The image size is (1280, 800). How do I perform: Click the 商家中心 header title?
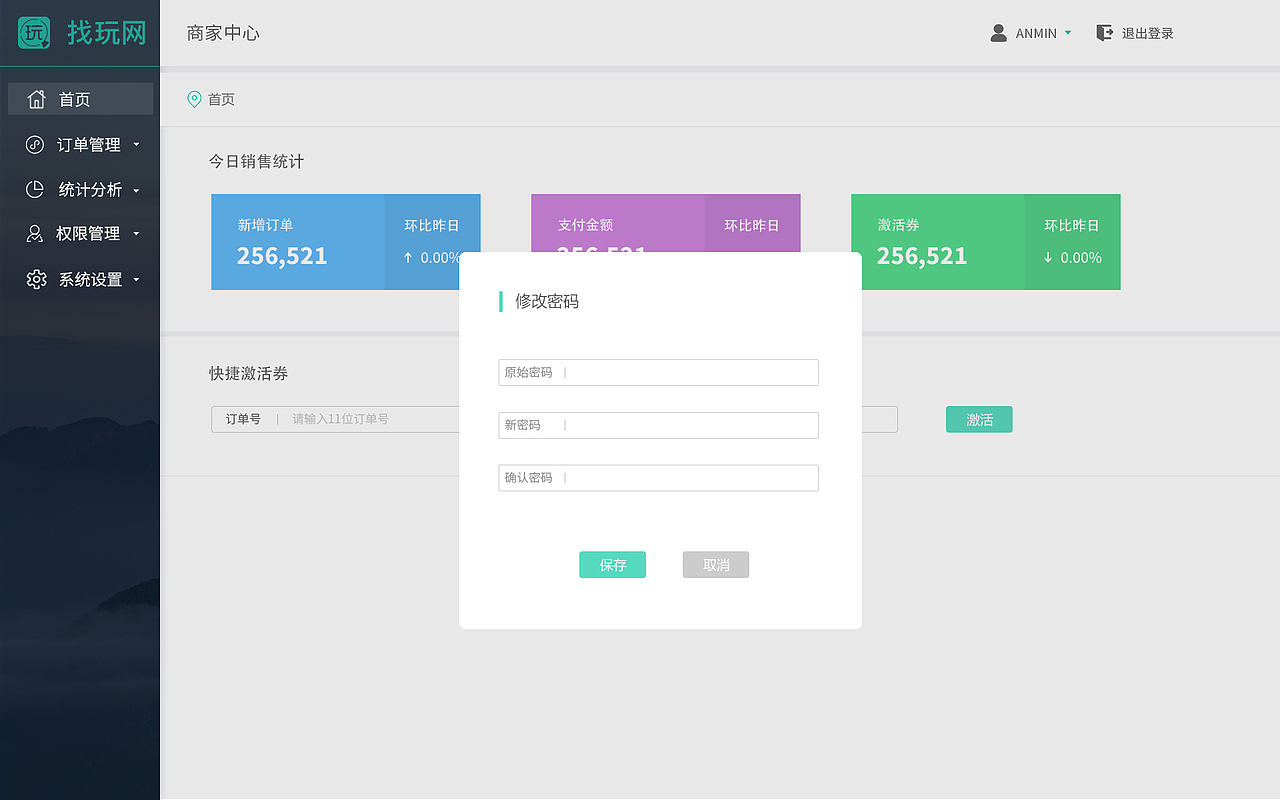coord(223,33)
